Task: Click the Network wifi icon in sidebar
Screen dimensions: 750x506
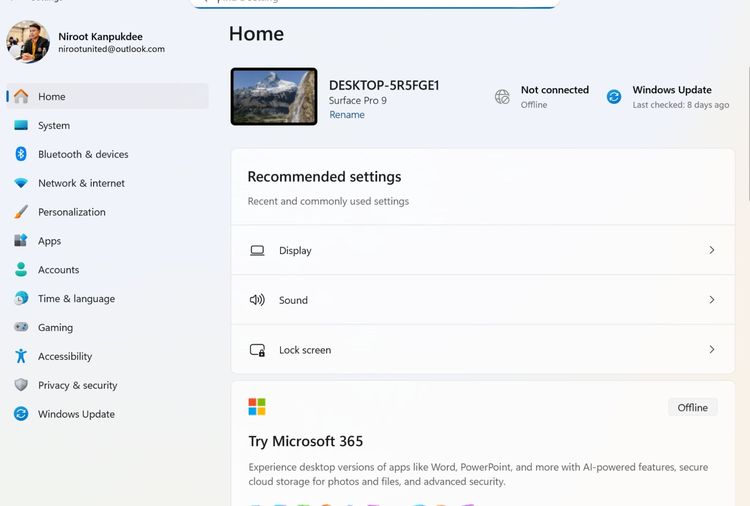Action: point(21,183)
